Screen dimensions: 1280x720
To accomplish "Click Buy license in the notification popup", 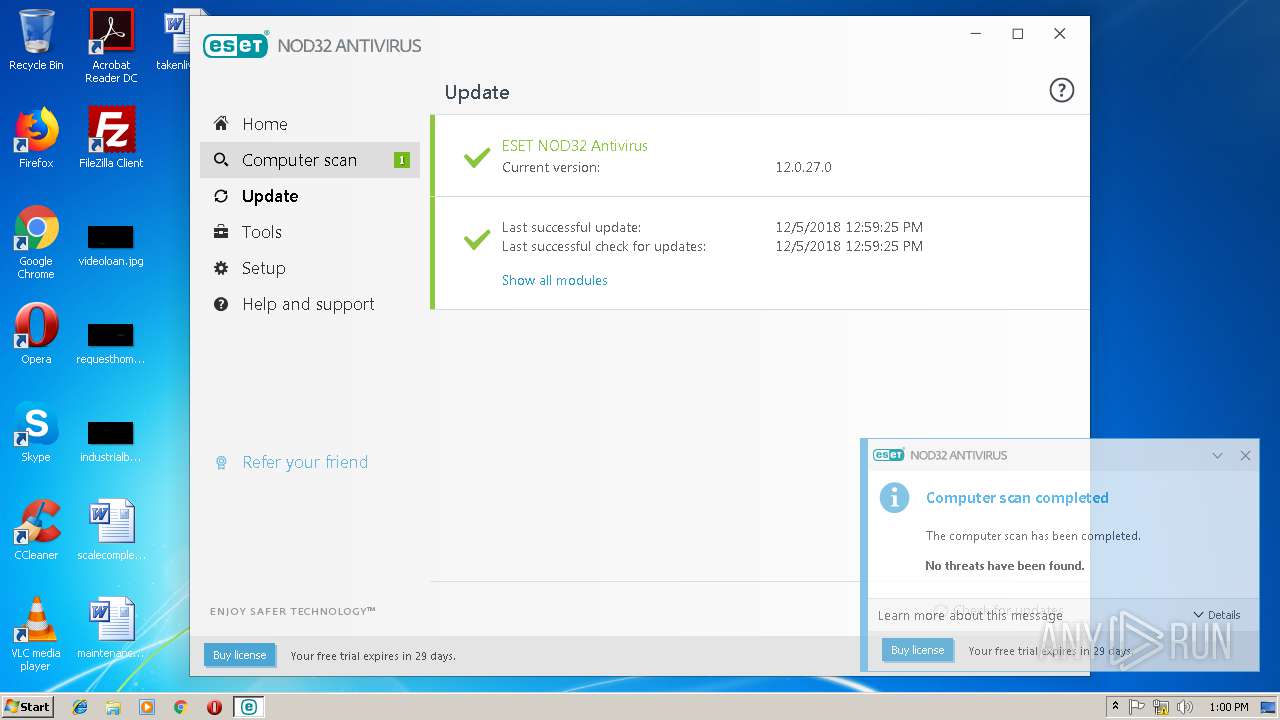I will tap(917, 650).
